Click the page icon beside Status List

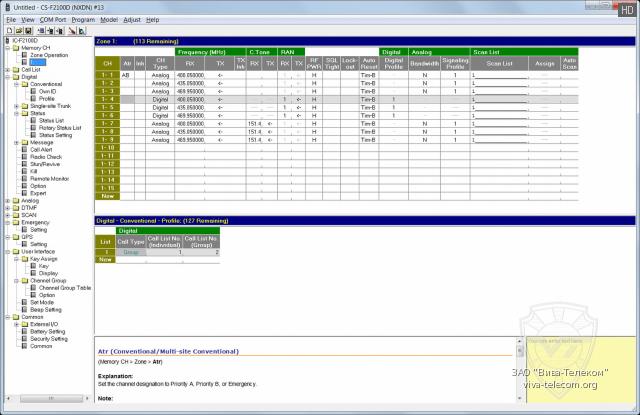(x=33, y=120)
